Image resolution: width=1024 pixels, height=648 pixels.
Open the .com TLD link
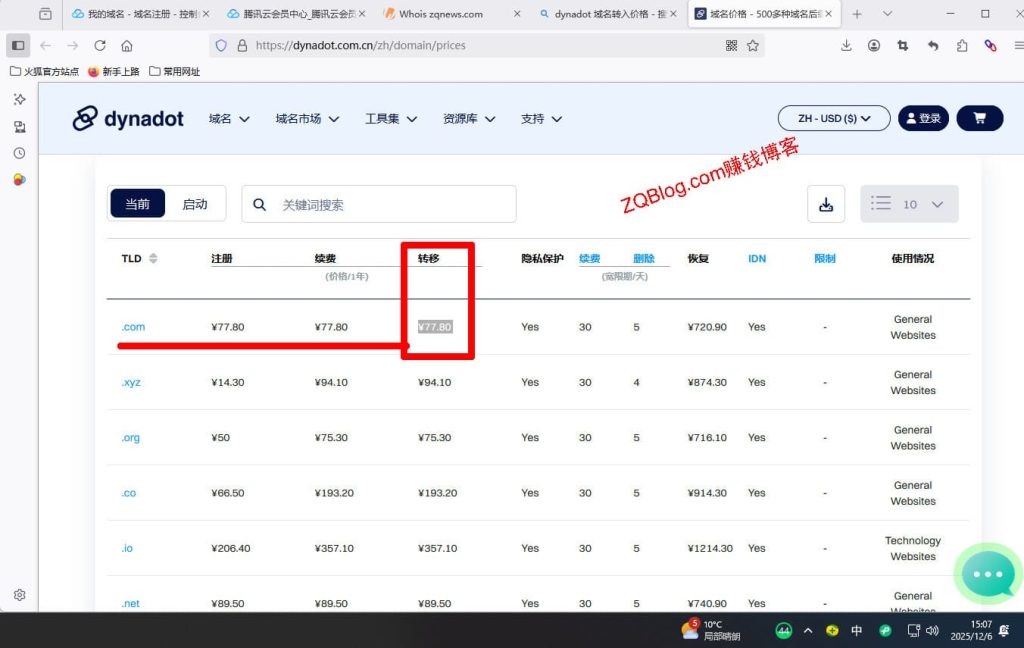pyautogui.click(x=133, y=327)
